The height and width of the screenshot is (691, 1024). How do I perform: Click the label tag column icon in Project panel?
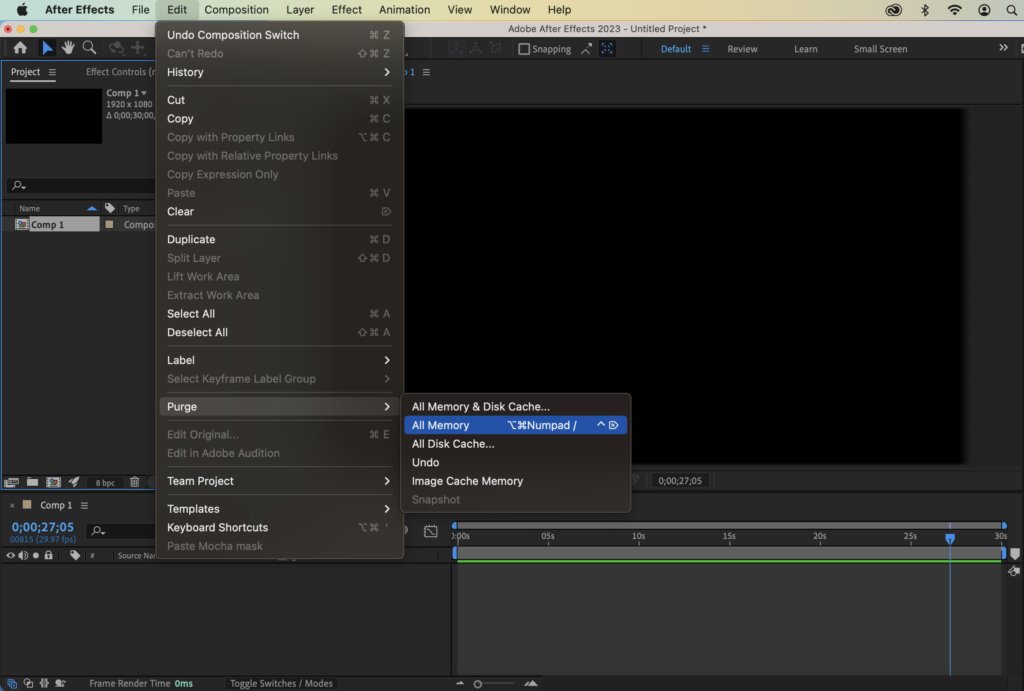click(x=110, y=208)
